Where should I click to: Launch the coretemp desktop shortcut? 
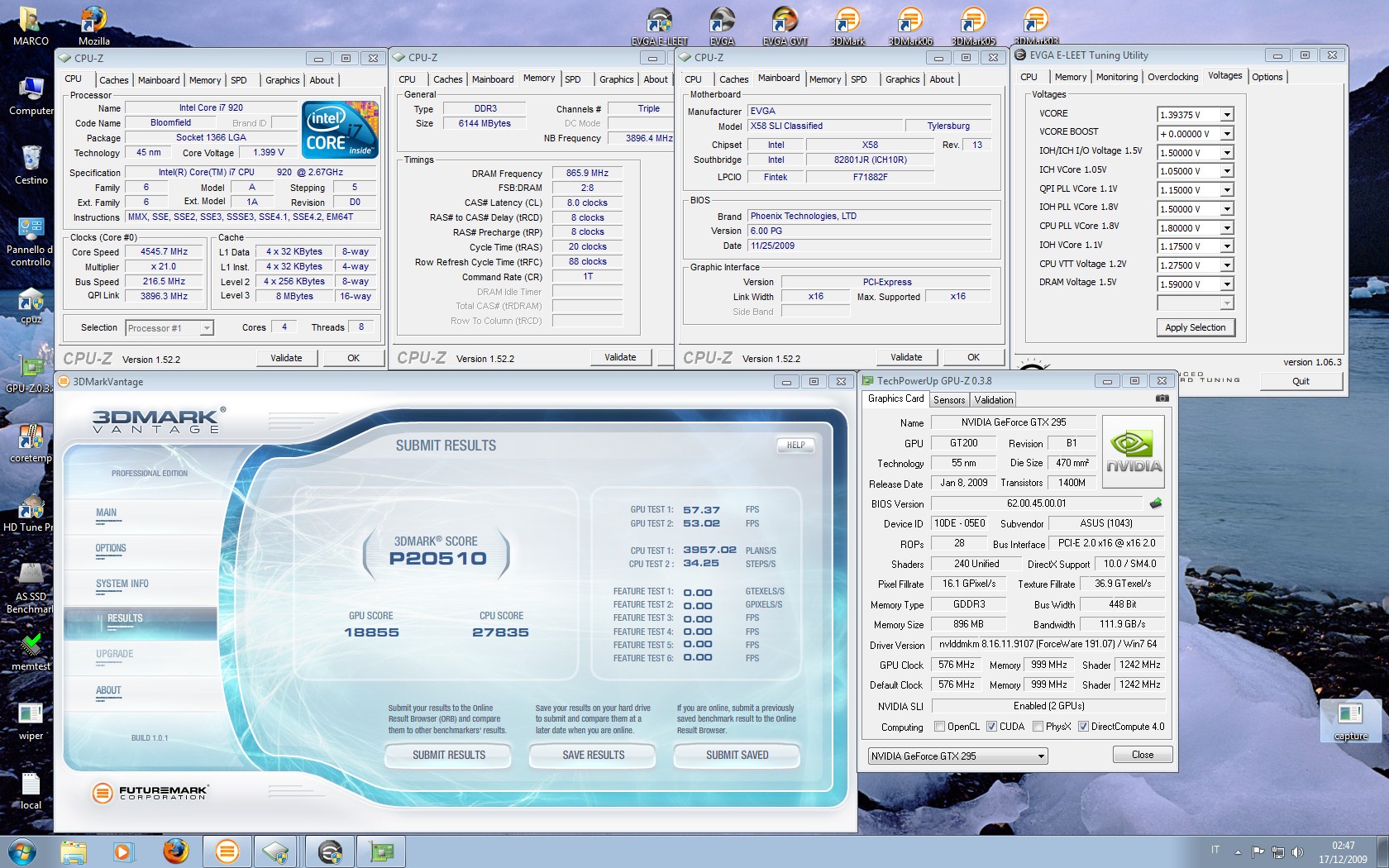(31, 443)
